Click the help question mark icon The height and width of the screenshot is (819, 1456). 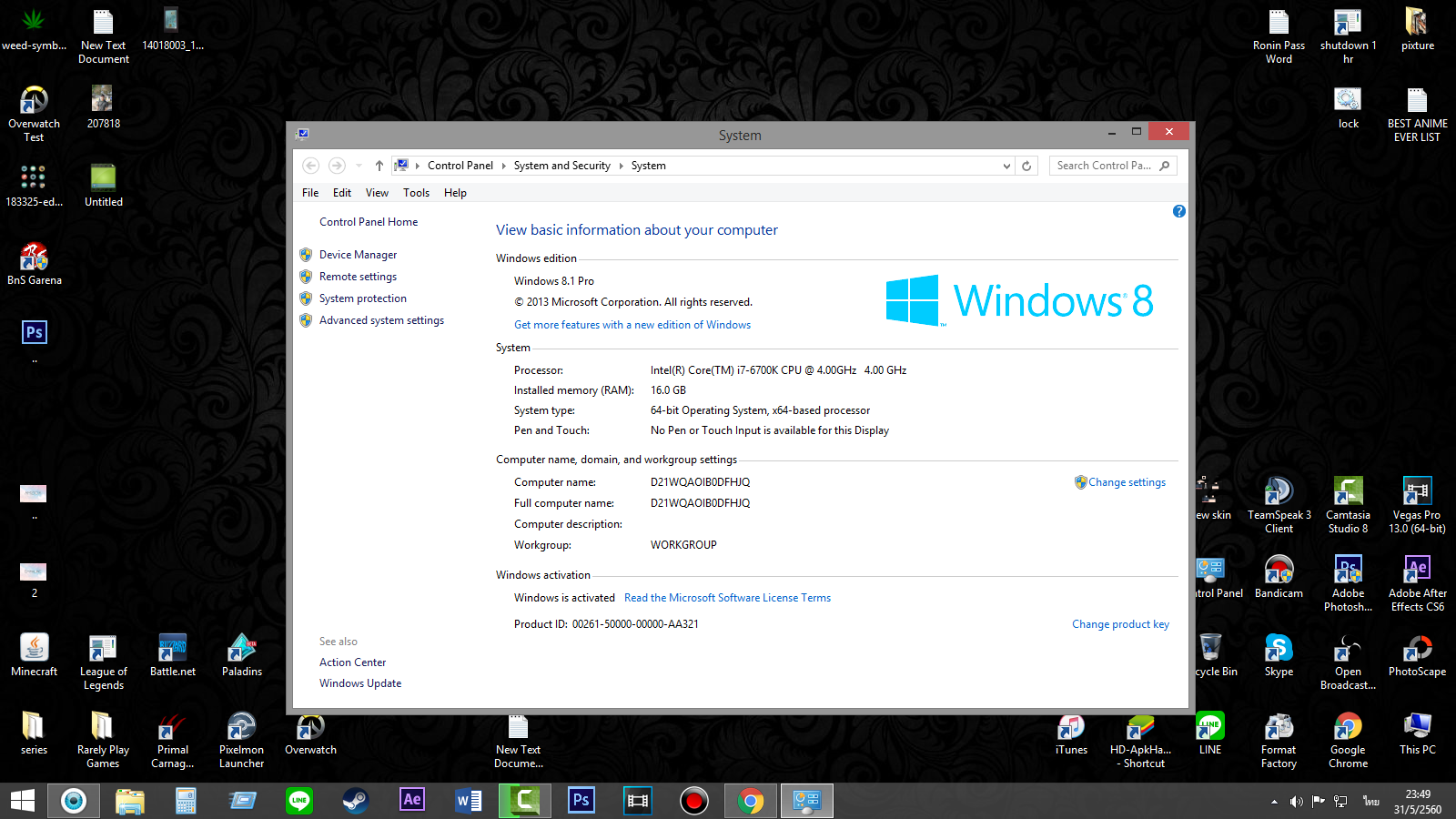tap(1178, 211)
